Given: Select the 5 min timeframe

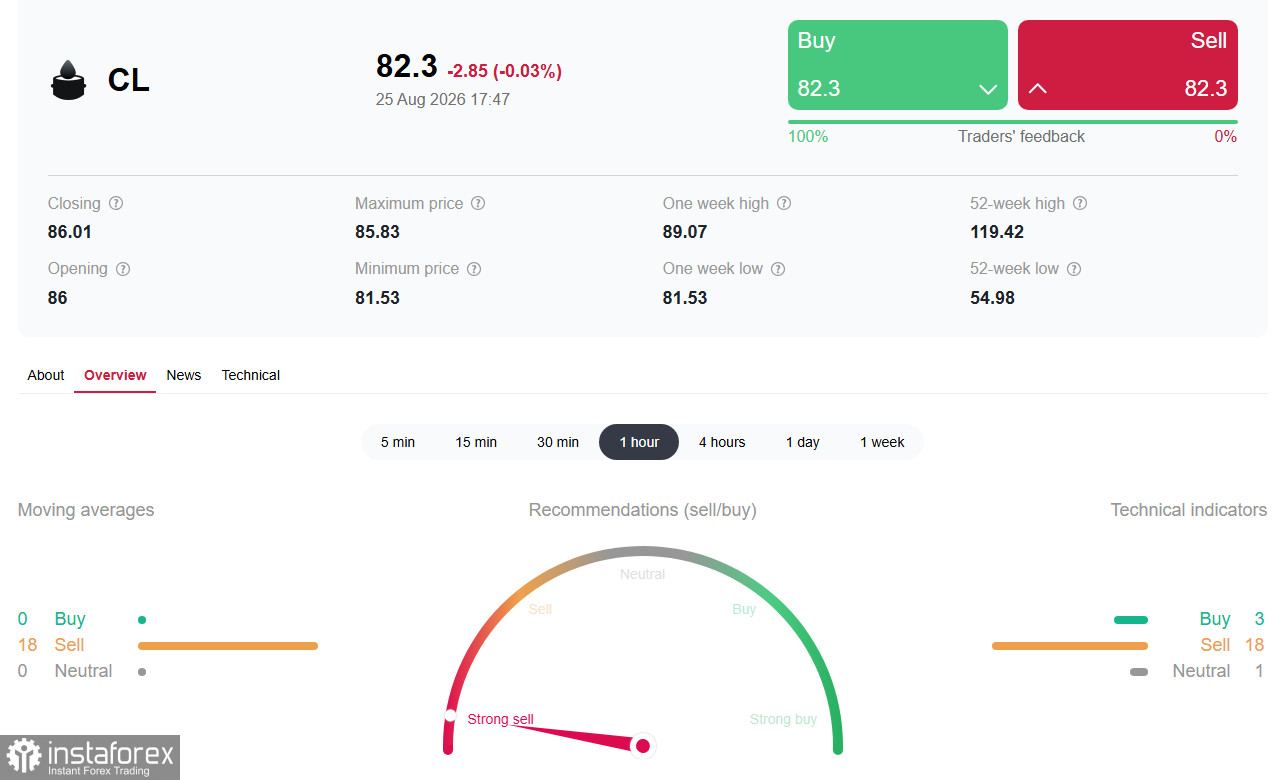Looking at the screenshot, I should click(x=398, y=442).
